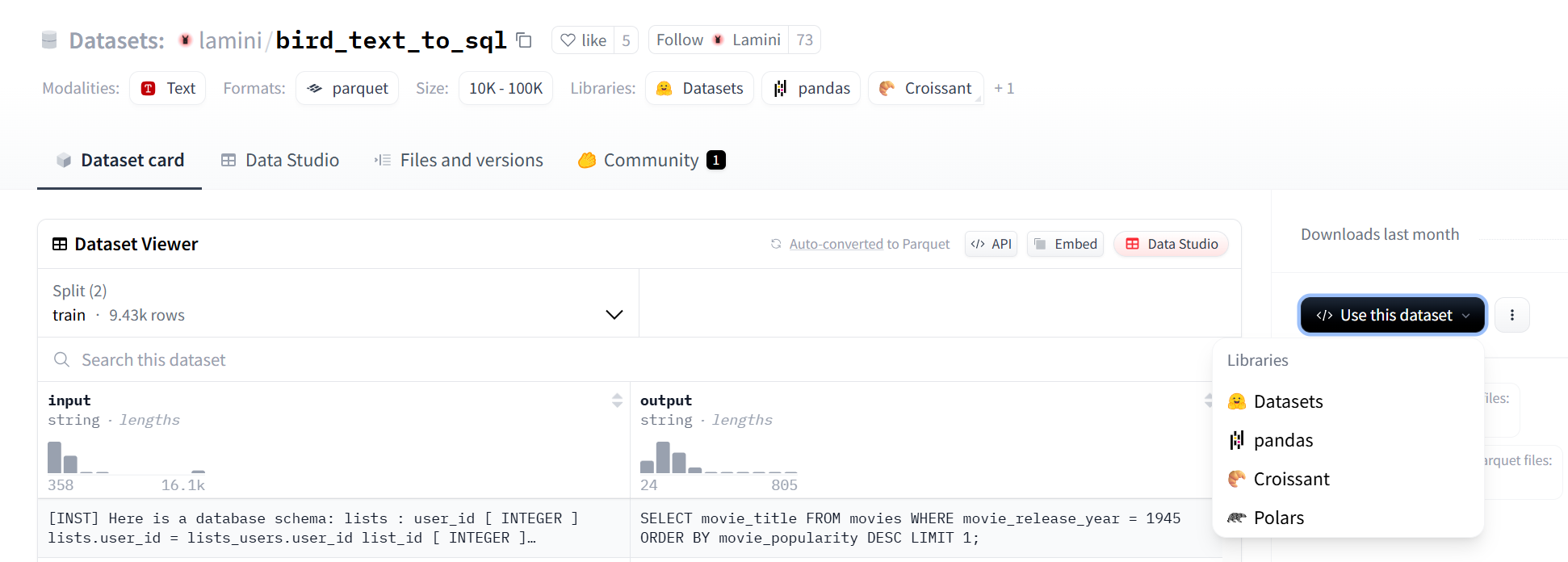Image resolution: width=1568 pixels, height=562 pixels.
Task: Open the API button
Action: coord(991,244)
